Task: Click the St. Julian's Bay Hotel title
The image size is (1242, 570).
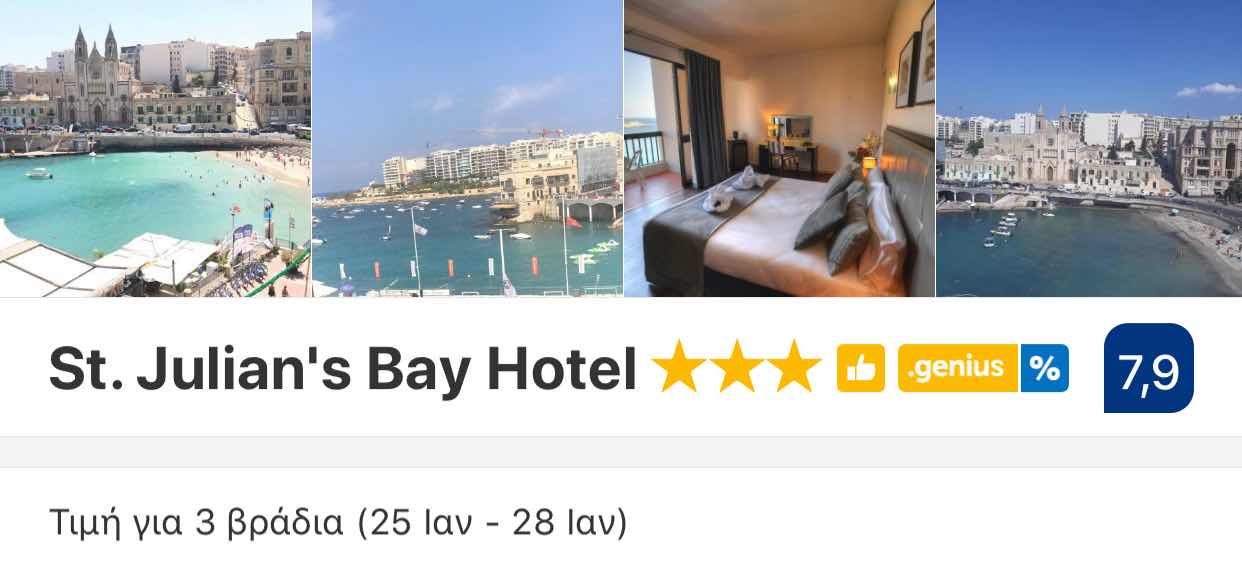Action: pyautogui.click(x=343, y=369)
